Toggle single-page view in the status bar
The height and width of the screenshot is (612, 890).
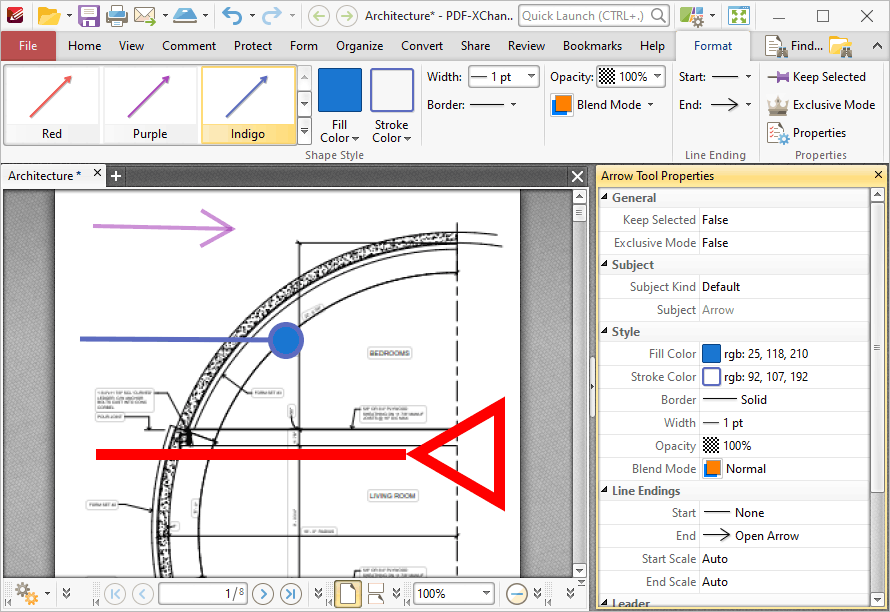point(348,593)
